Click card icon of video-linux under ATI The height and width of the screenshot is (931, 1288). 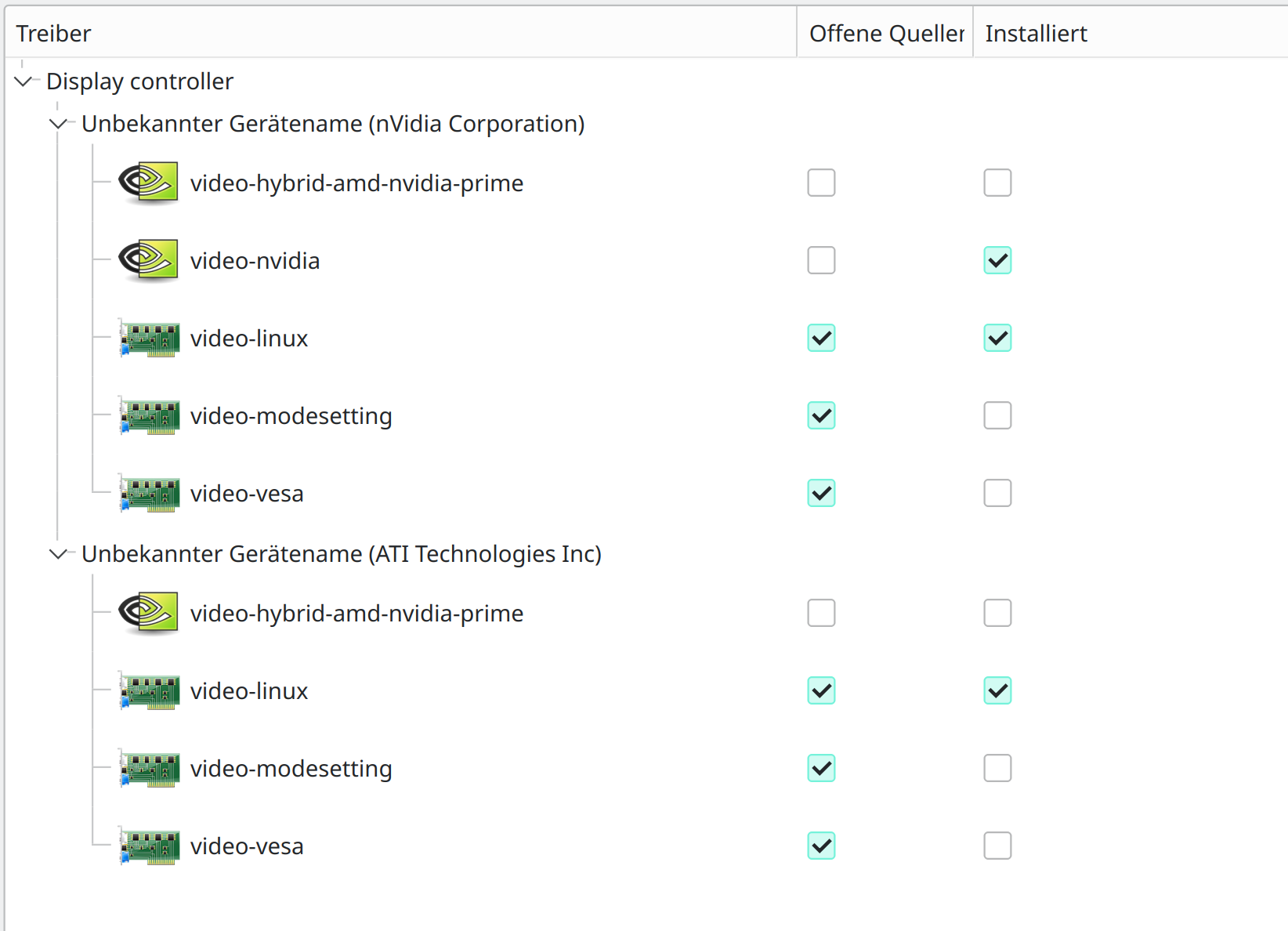click(150, 691)
